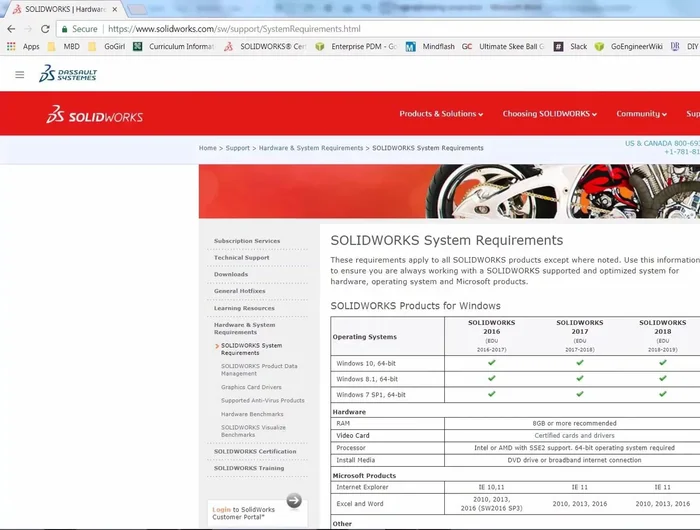Open the GoEngineerWiki bookmark
700x530 pixels.
pos(629,46)
